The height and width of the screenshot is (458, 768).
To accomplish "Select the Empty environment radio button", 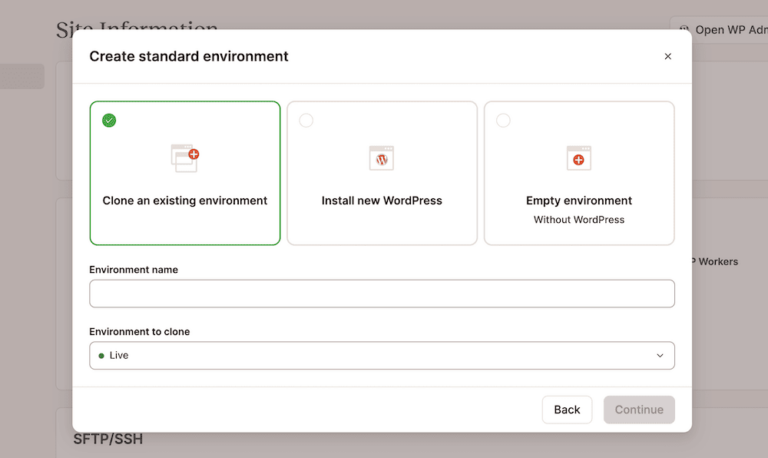I will 503,120.
